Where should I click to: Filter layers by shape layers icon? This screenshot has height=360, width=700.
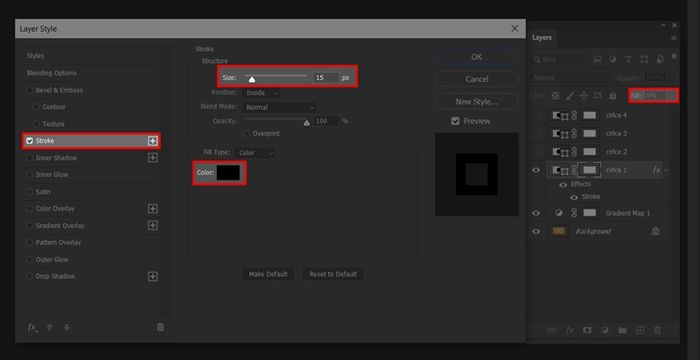(644, 59)
